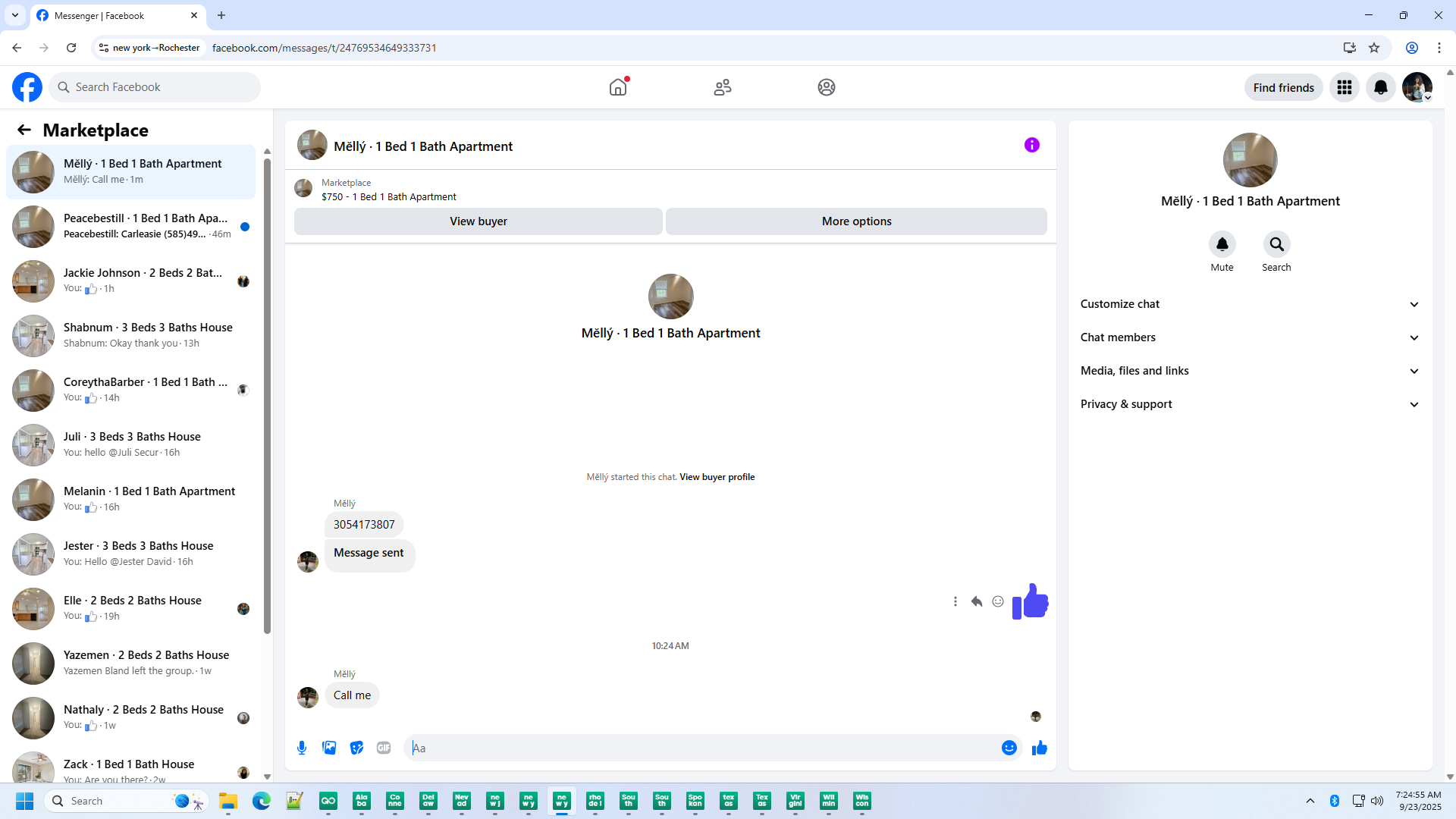Attach a photo using the image icon
The height and width of the screenshot is (819, 1456).
(x=329, y=748)
